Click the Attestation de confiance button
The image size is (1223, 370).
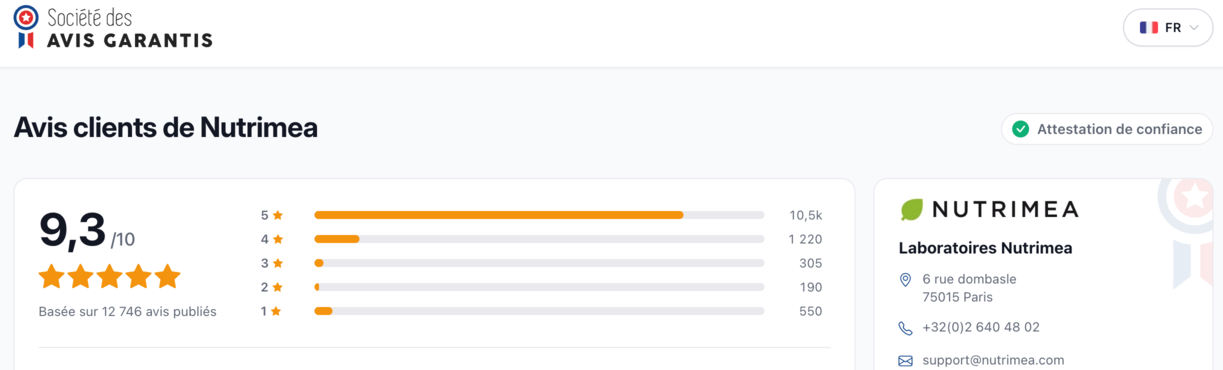pos(1107,129)
